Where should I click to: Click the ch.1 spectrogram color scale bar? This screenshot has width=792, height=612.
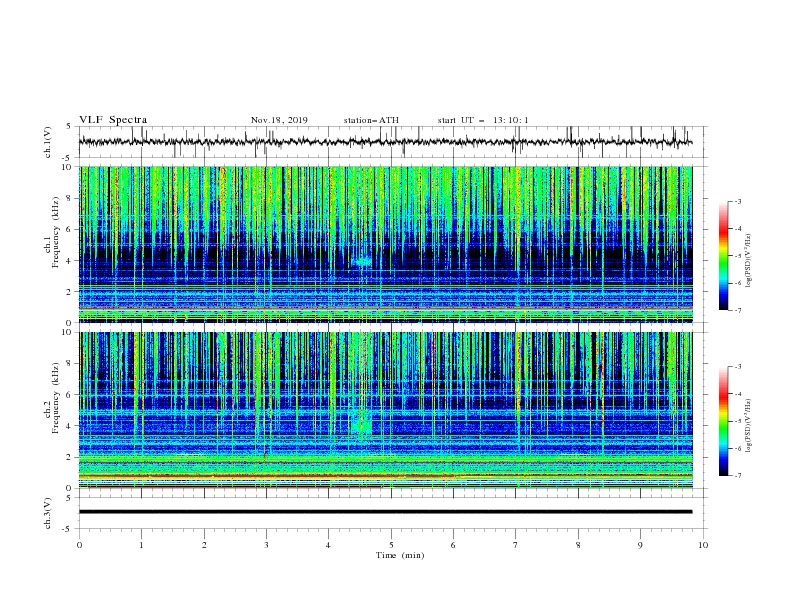pos(724,256)
